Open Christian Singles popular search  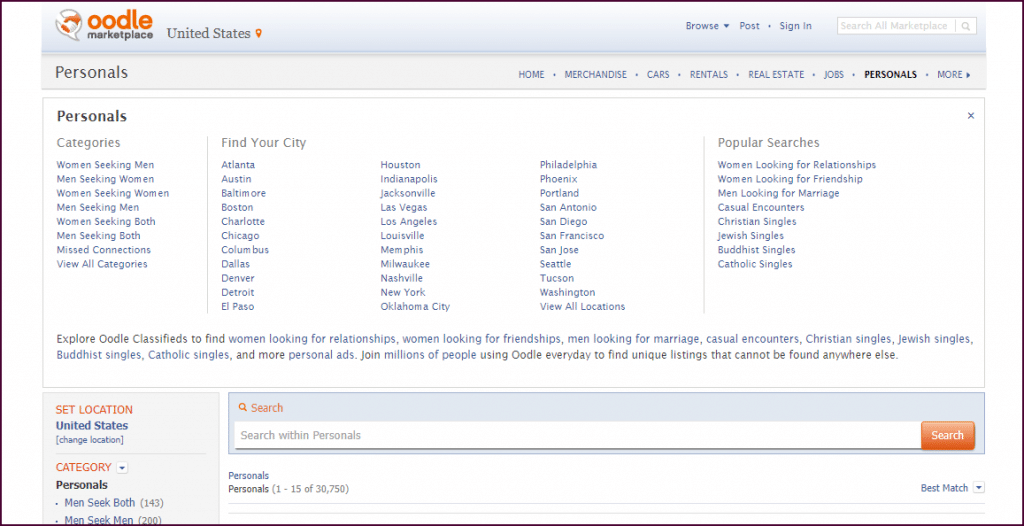pyautogui.click(x=757, y=222)
